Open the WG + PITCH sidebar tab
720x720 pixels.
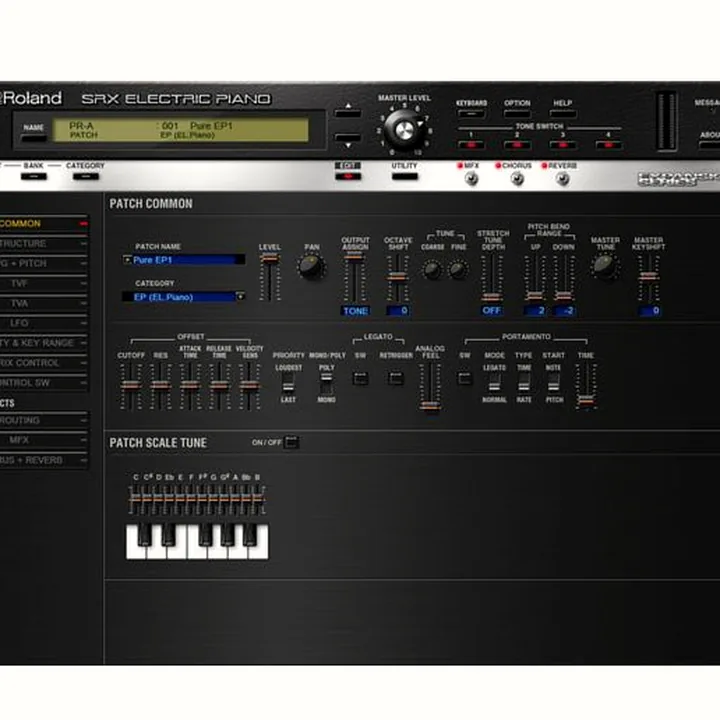[44, 264]
